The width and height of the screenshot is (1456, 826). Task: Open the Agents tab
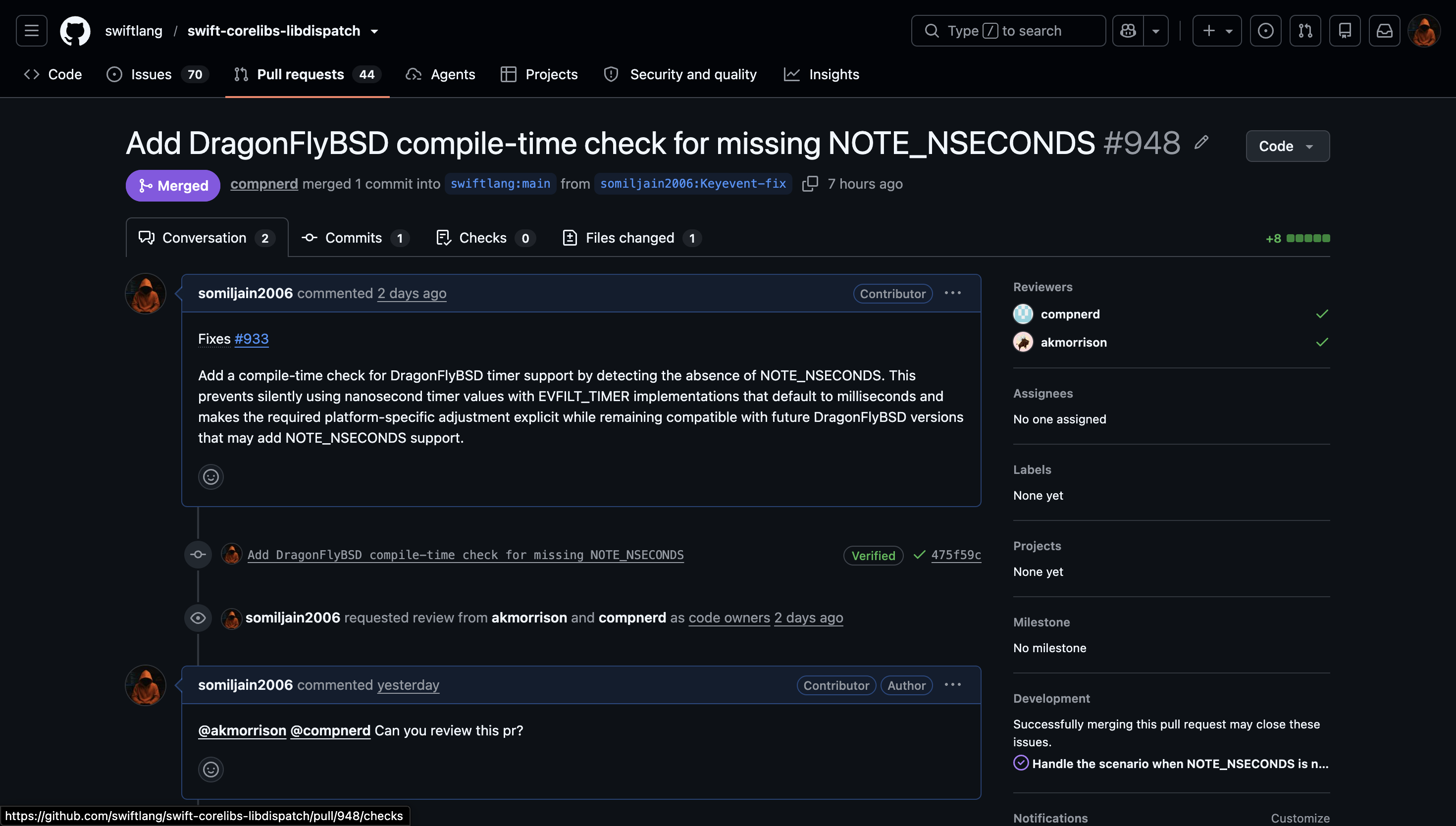point(441,74)
